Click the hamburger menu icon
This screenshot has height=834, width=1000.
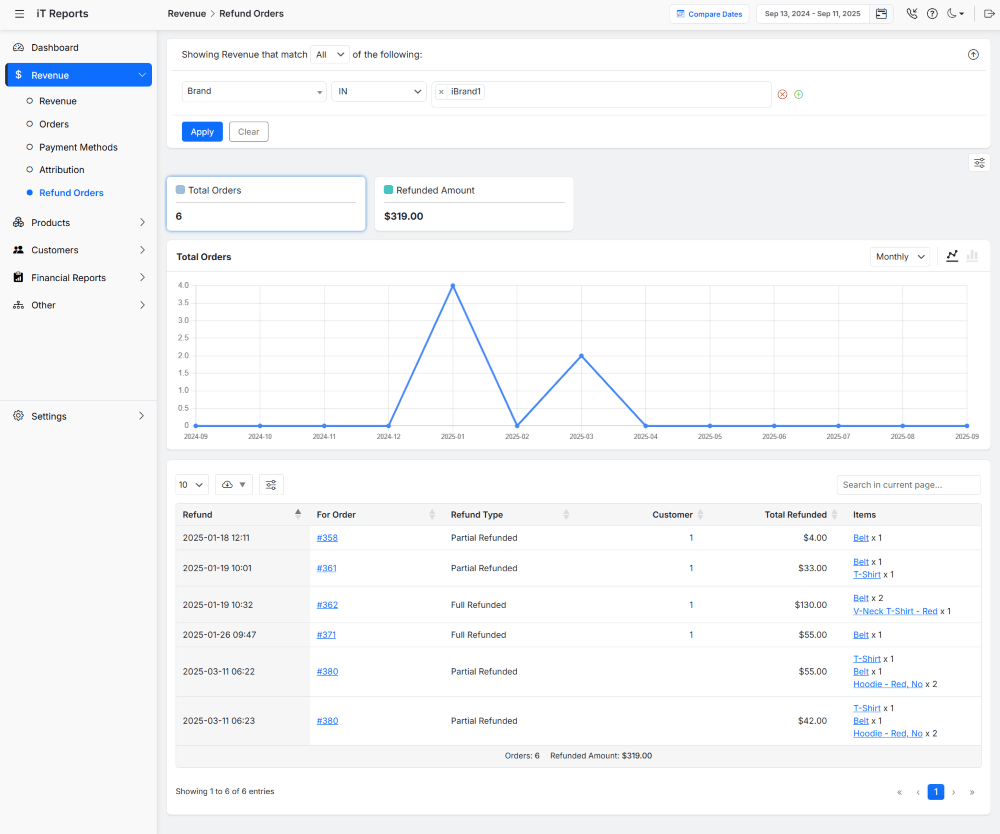pyautogui.click(x=20, y=14)
